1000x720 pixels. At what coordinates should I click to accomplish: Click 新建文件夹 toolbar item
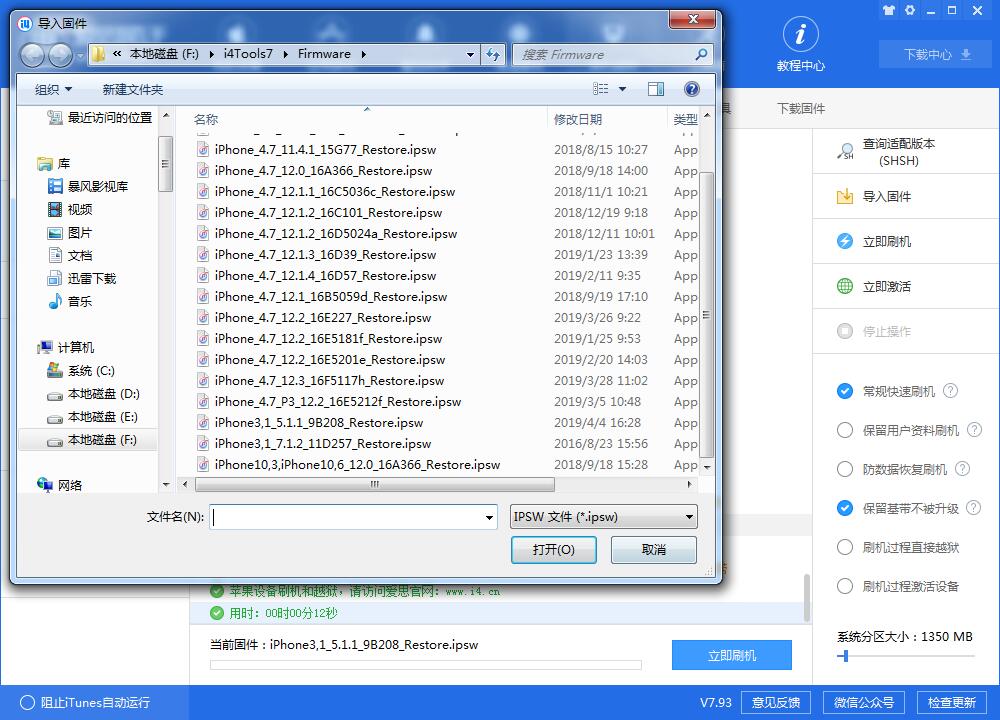click(133, 89)
